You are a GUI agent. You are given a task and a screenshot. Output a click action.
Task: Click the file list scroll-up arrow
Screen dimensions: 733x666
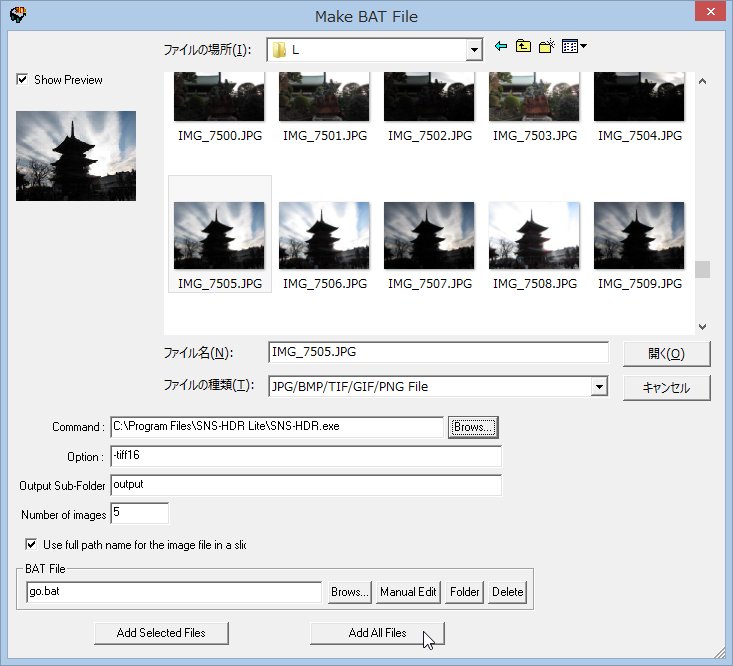702,81
